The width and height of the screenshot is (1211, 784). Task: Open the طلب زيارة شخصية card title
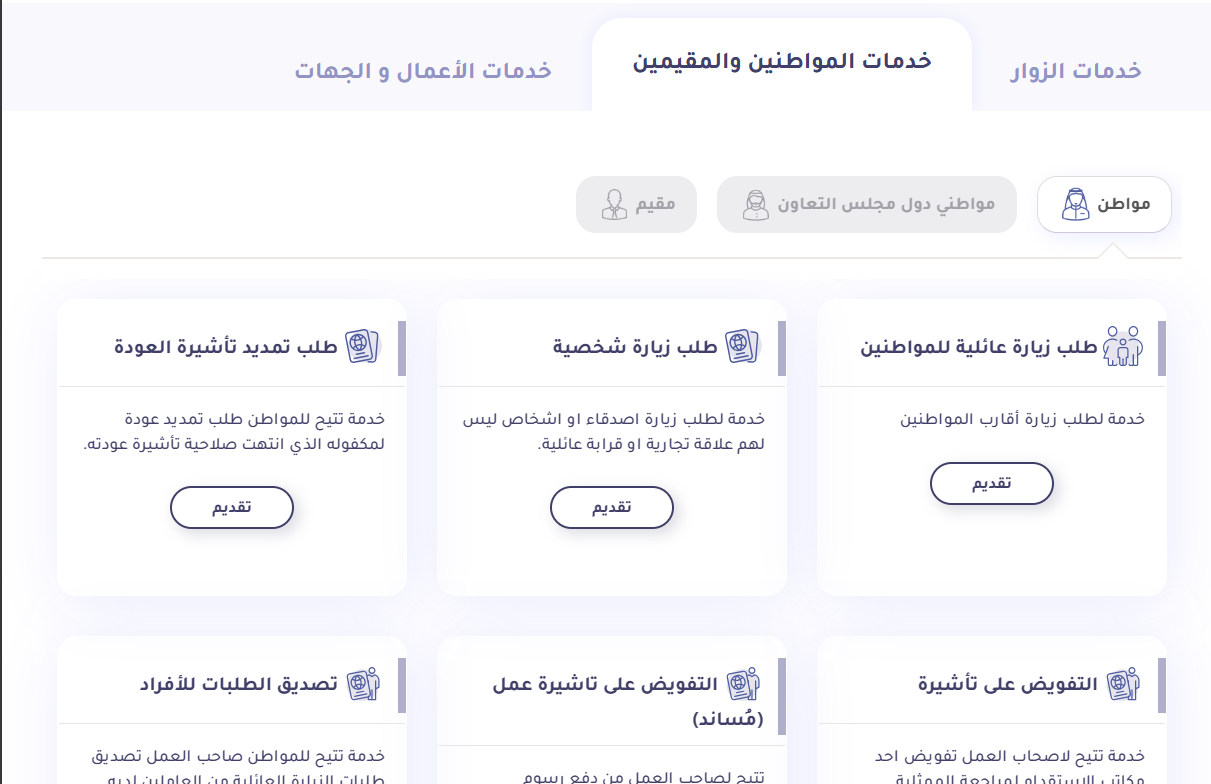tap(635, 347)
